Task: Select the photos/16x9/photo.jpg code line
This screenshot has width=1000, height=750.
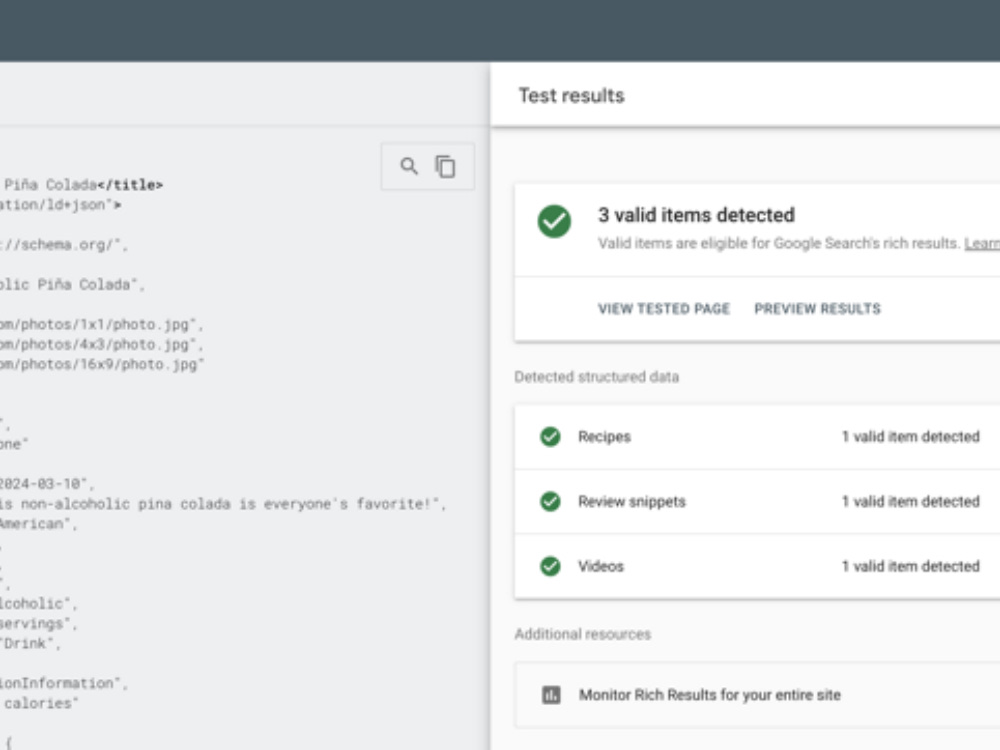Action: coord(102,364)
